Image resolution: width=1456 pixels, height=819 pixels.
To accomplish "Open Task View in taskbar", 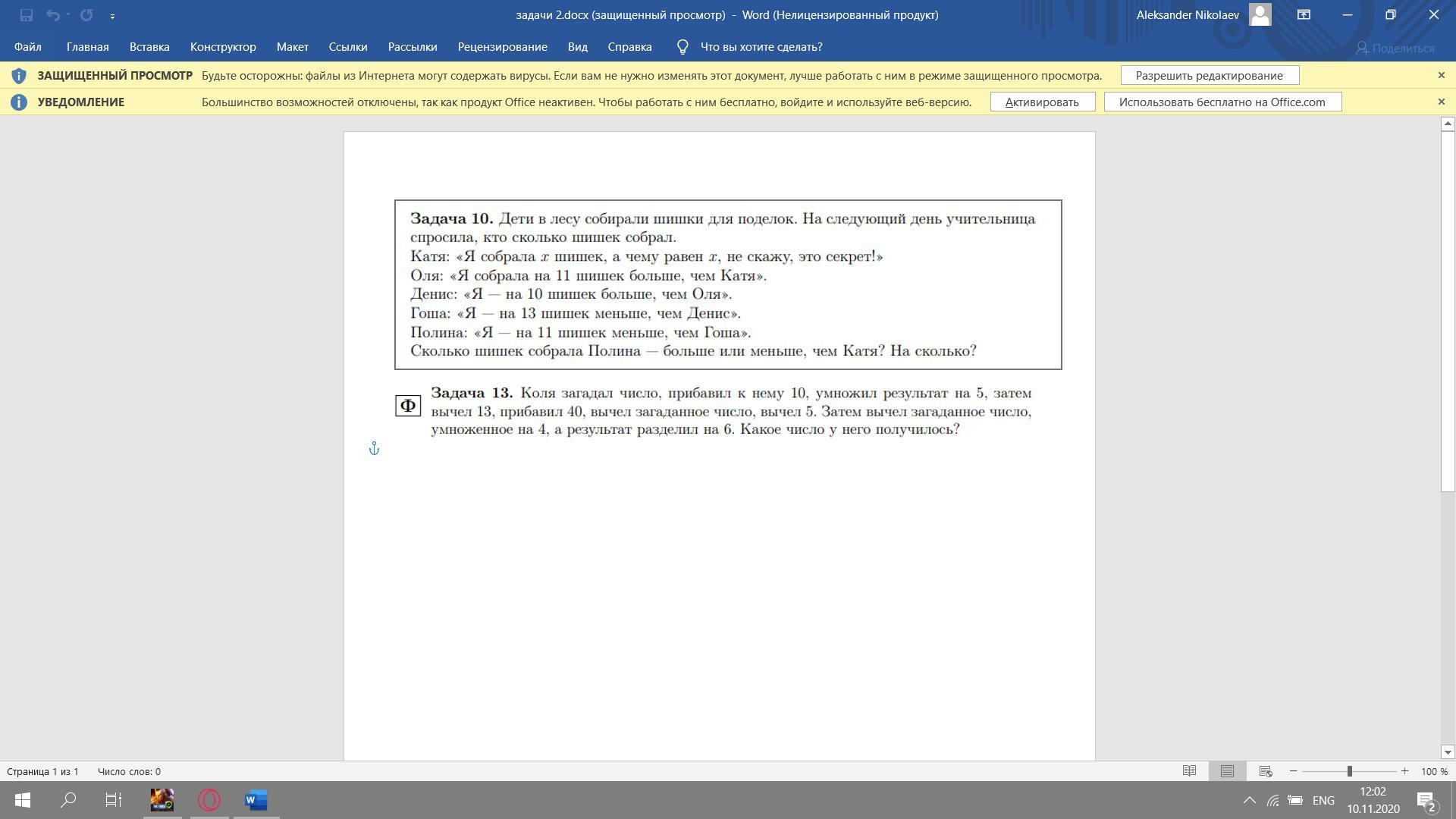I will (x=114, y=800).
